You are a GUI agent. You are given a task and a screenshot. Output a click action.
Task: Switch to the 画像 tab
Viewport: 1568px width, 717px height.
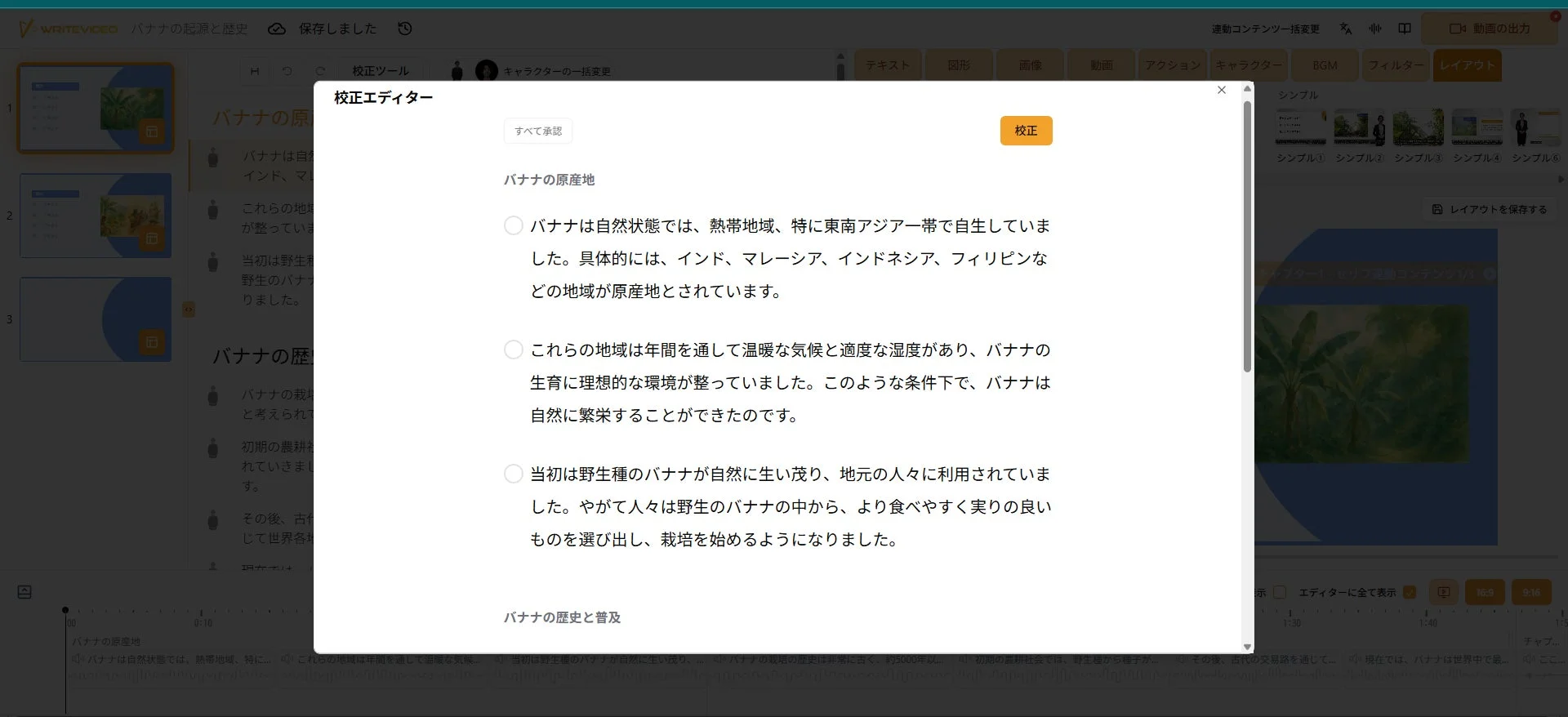click(x=1030, y=65)
